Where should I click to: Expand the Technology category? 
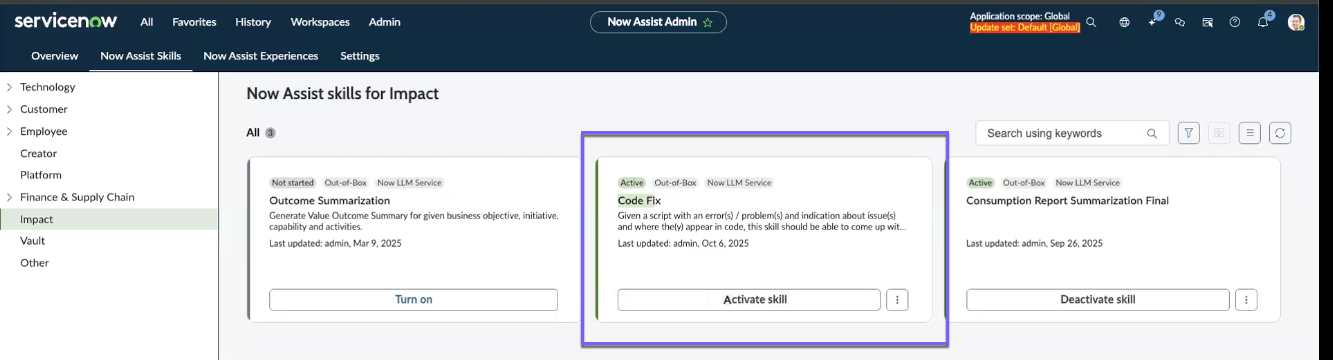(x=10, y=87)
